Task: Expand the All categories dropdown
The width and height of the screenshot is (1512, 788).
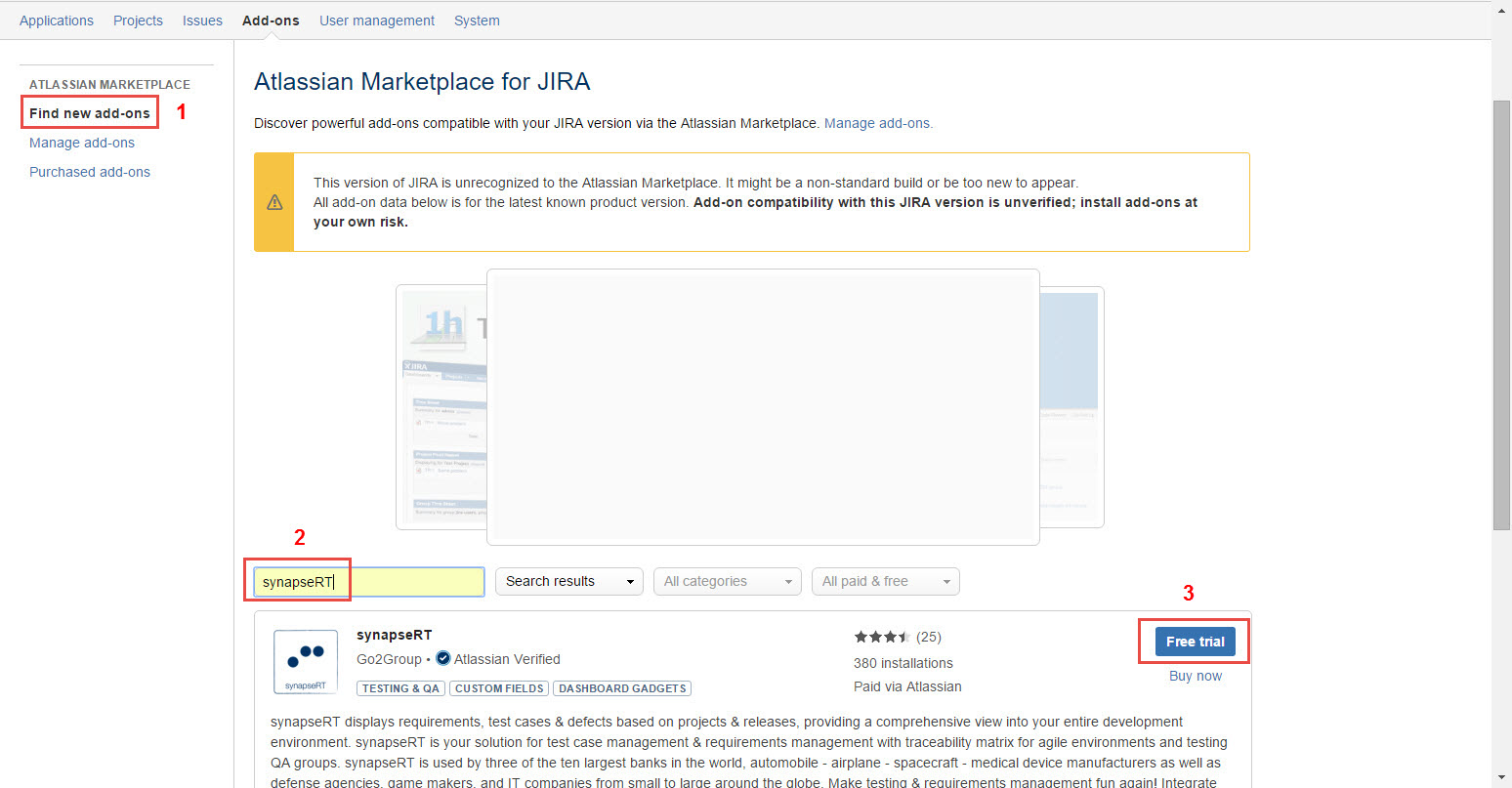Action: [727, 581]
